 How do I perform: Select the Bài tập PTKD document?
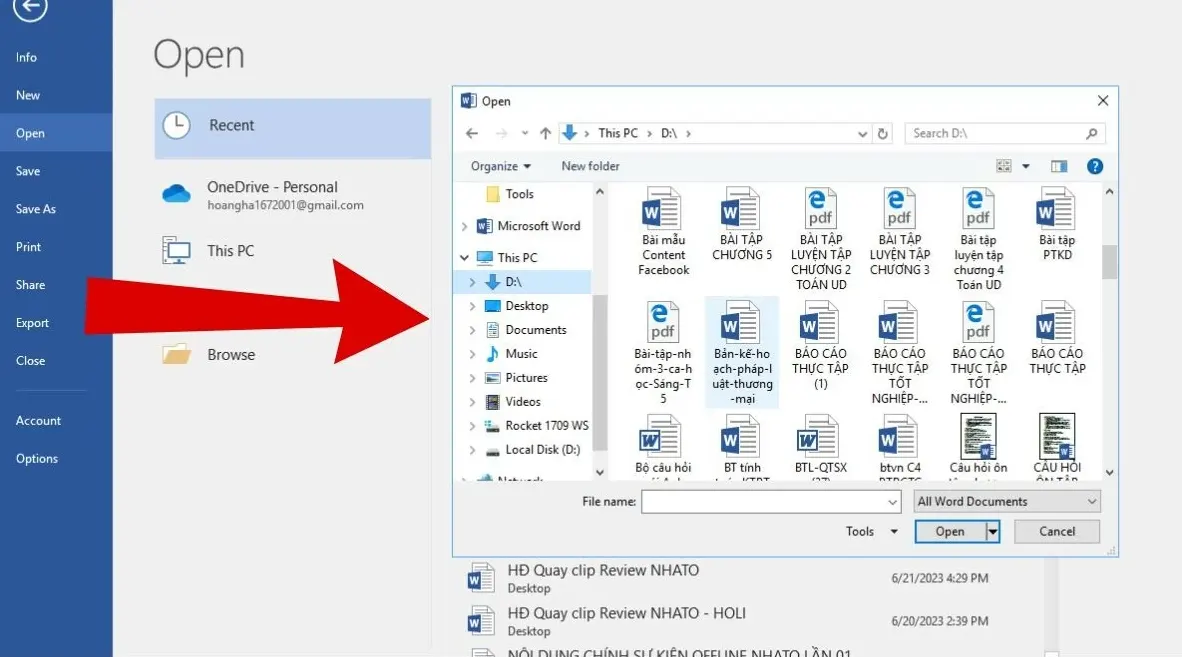pyautogui.click(x=1057, y=225)
